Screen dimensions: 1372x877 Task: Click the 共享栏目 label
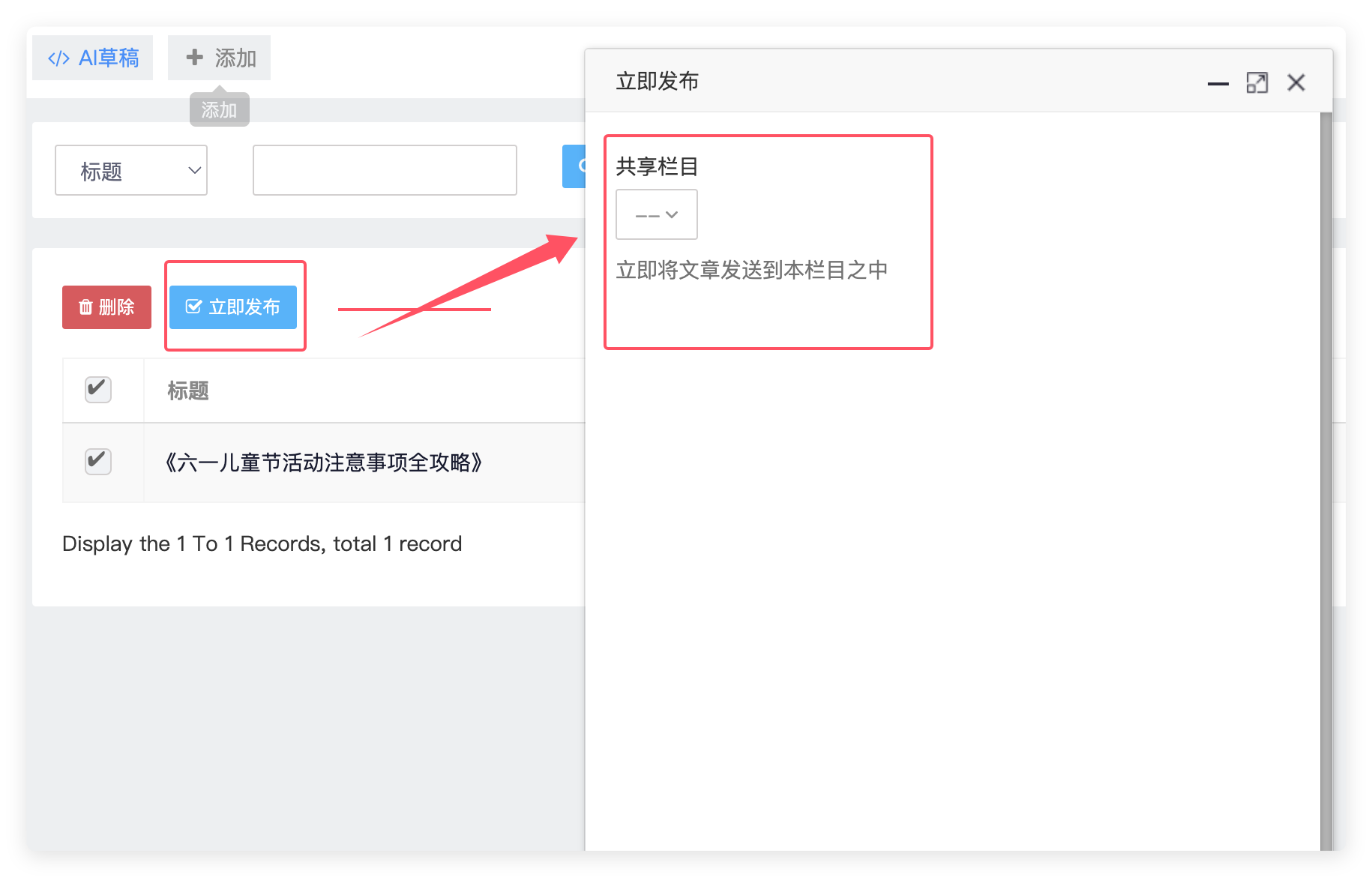658,166
